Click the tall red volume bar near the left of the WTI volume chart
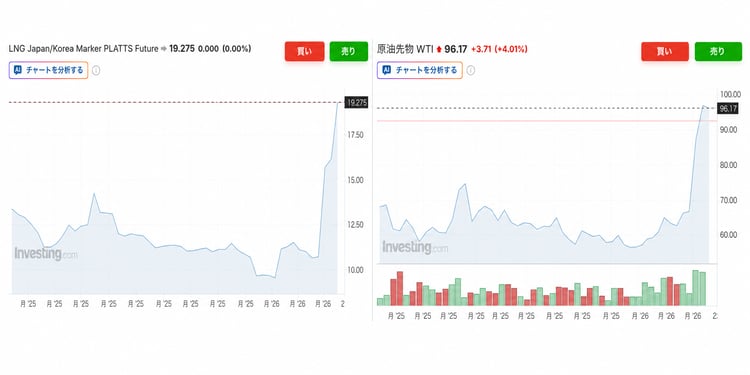Screen dimensions: 750x375 [400, 288]
